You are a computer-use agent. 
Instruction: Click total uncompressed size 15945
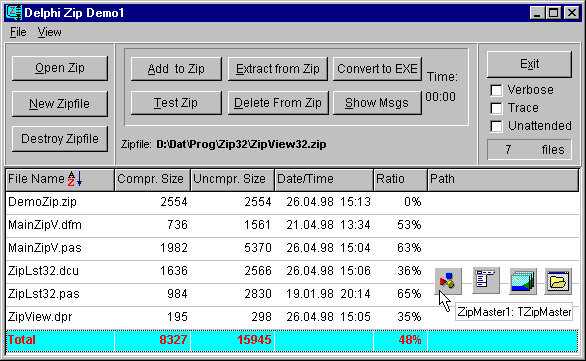[x=254, y=340]
